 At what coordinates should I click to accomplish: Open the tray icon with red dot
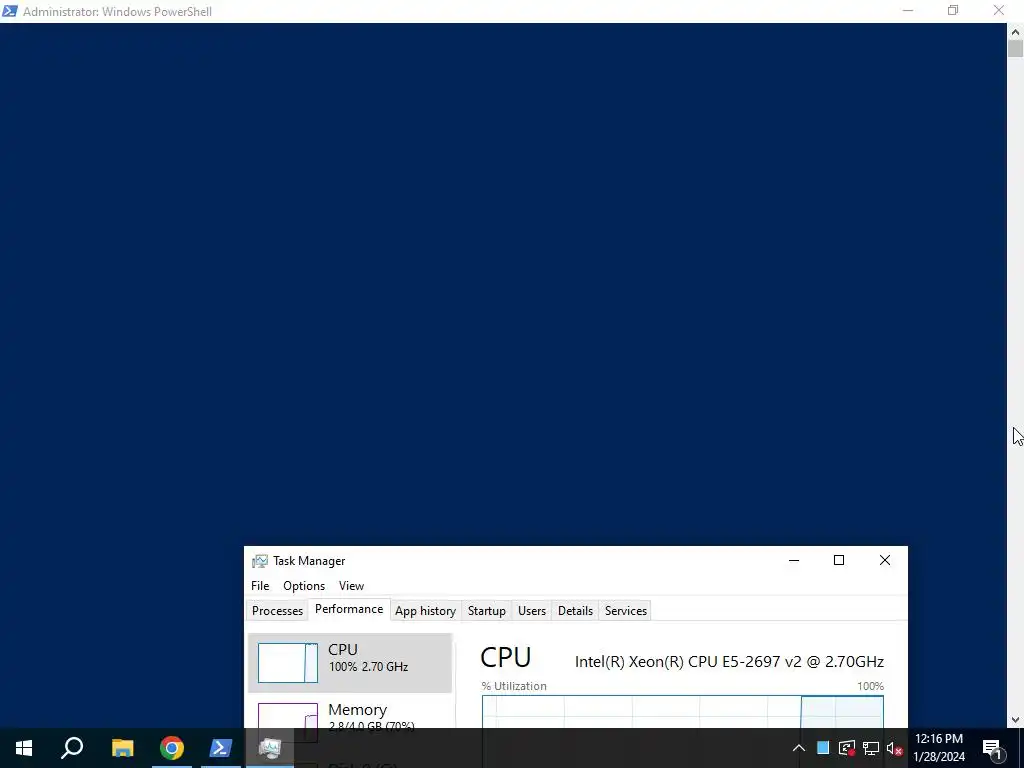(847, 748)
